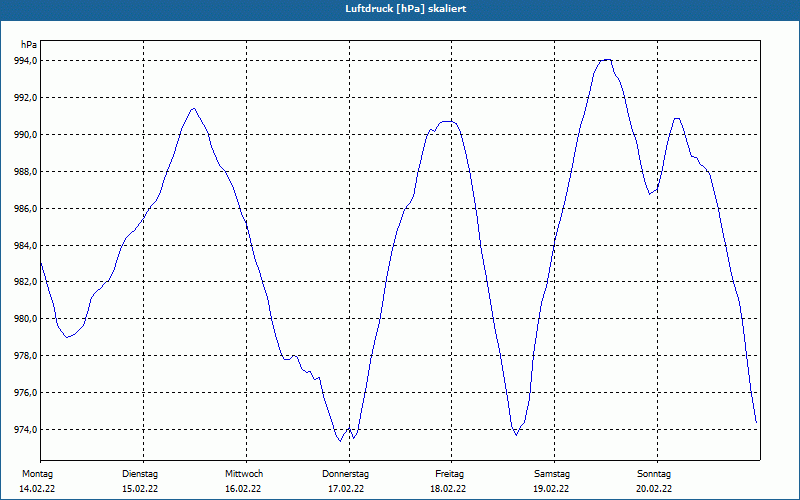The width and height of the screenshot is (800, 500).
Task: Click the 14.02.22 date label
Action: pos(37,489)
